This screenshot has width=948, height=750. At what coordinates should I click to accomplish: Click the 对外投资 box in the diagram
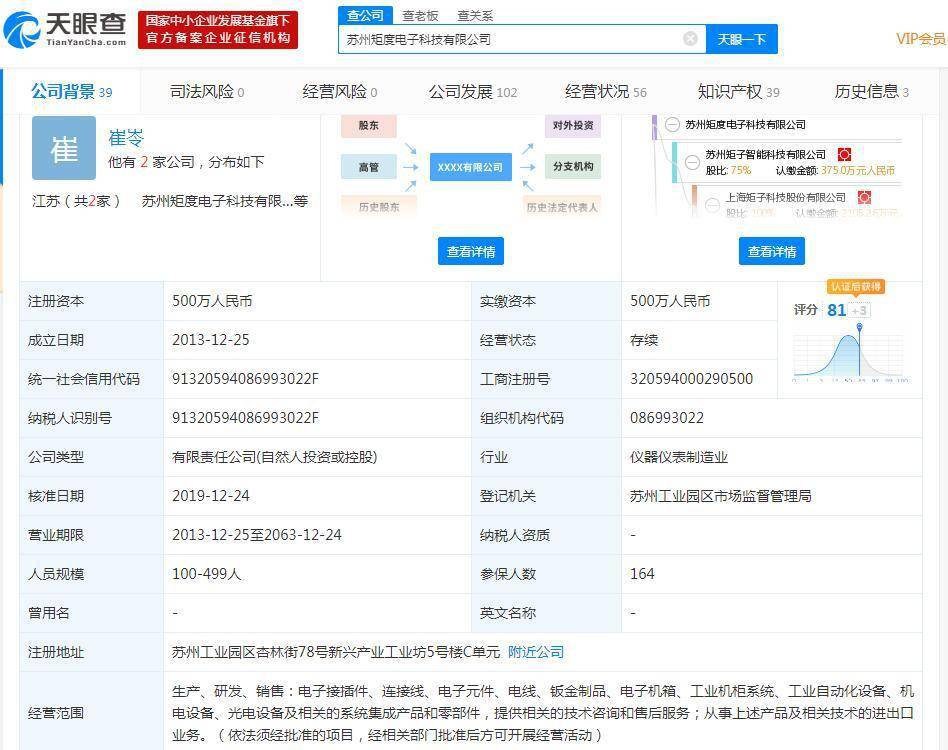point(573,126)
